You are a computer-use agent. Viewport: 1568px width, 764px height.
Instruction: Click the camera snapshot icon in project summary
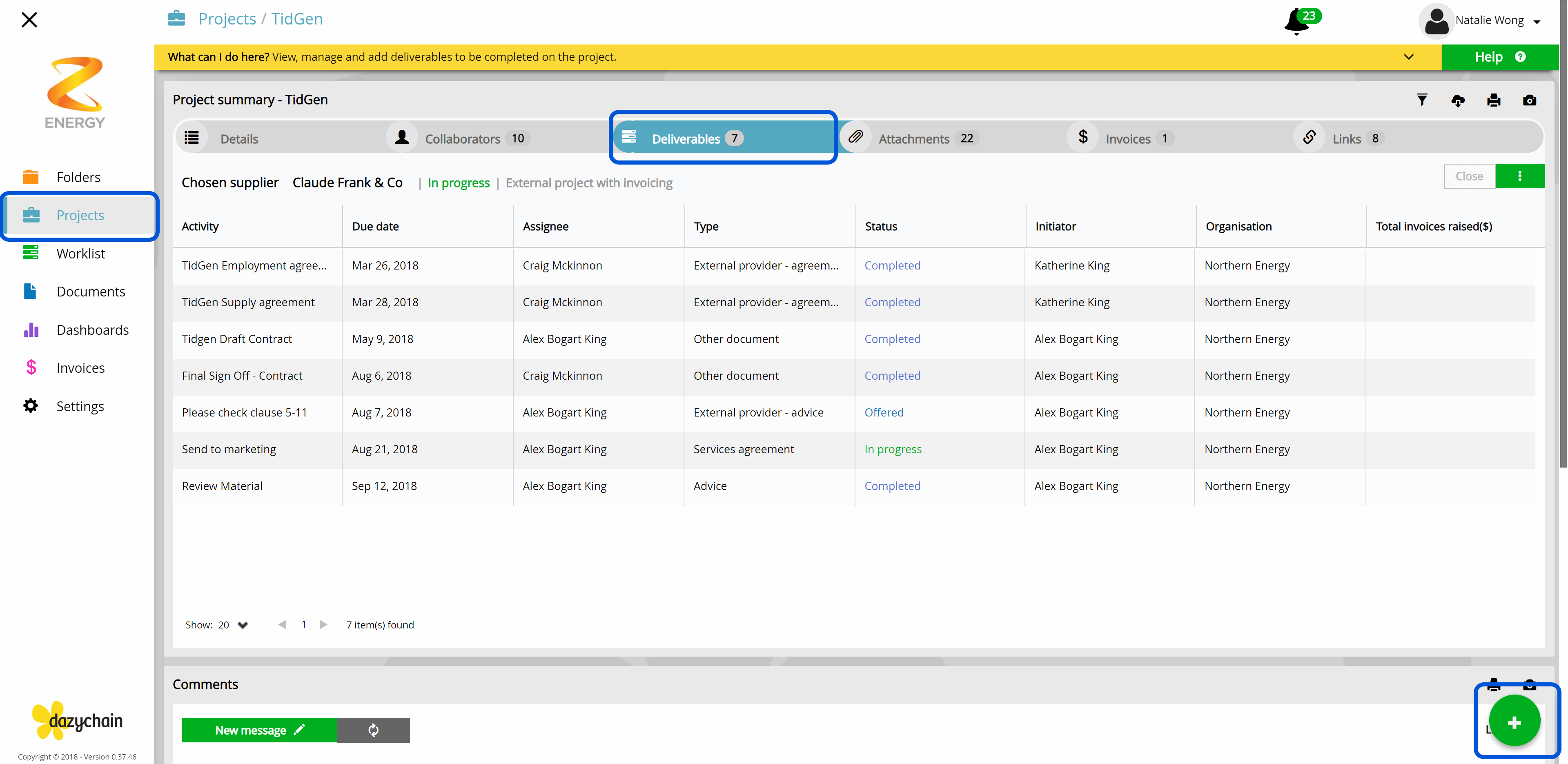[1530, 100]
